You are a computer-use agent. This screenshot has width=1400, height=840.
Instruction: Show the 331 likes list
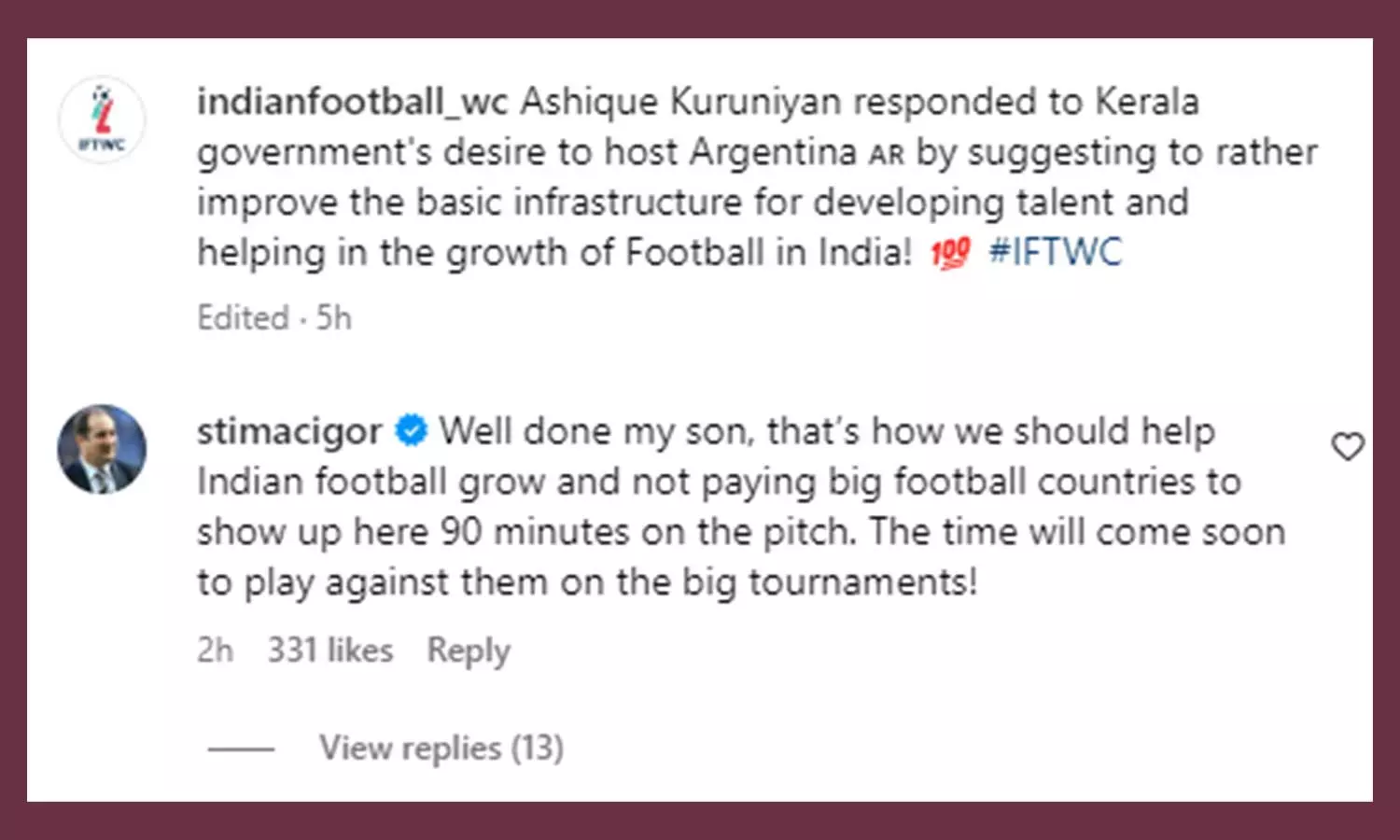[330, 650]
